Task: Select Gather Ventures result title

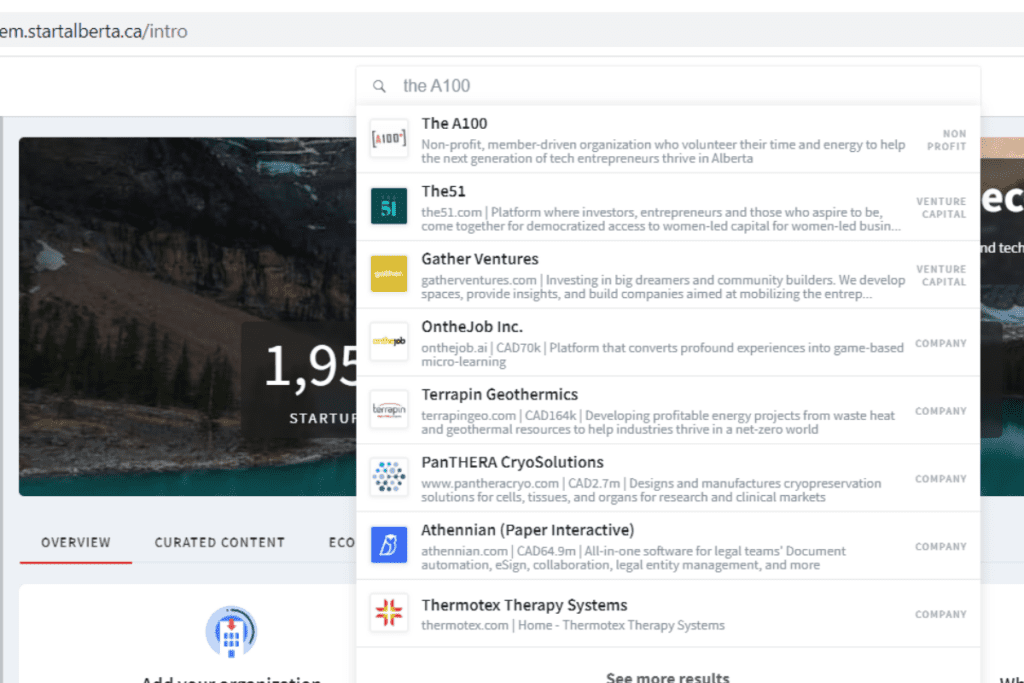Action: [479, 259]
